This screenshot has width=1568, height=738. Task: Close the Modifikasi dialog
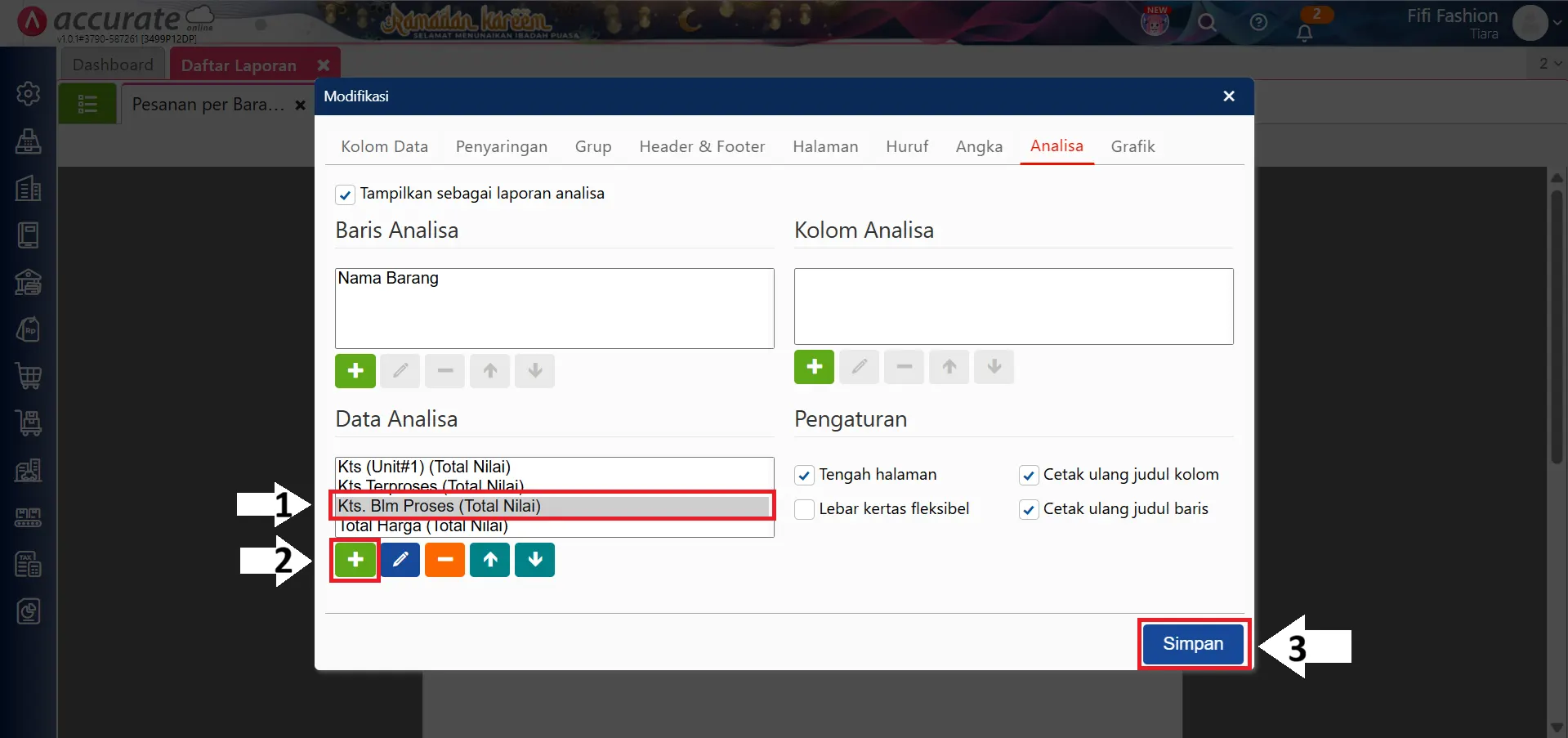tap(1229, 96)
